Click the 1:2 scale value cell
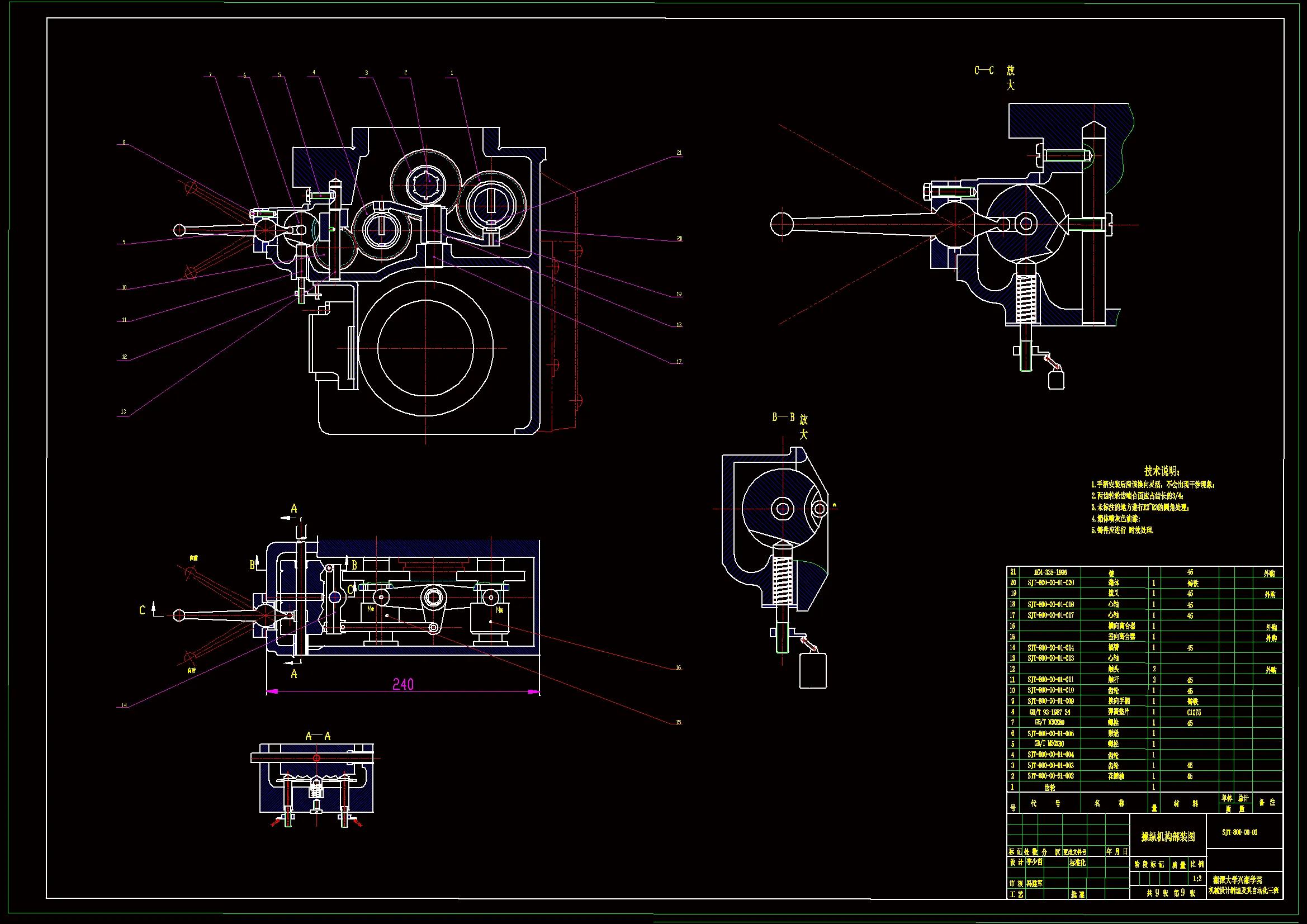The height and width of the screenshot is (924, 1307). point(1197,879)
